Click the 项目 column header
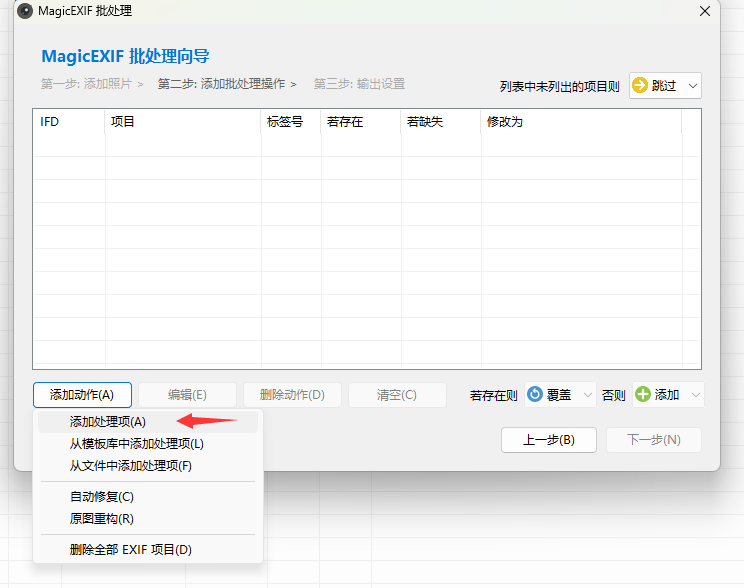The height and width of the screenshot is (588, 744). (183, 122)
